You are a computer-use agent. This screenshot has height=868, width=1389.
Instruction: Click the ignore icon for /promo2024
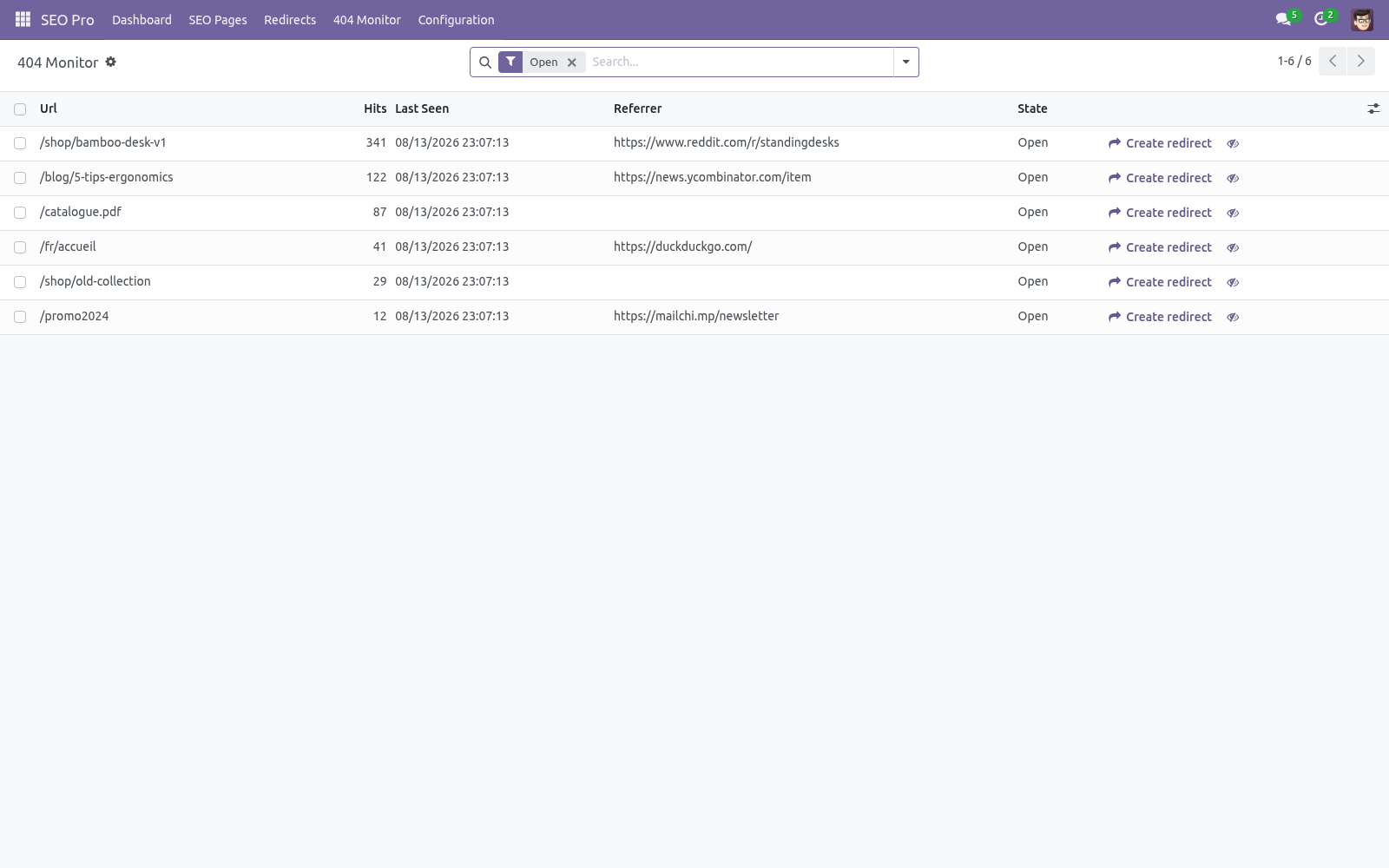click(1233, 317)
